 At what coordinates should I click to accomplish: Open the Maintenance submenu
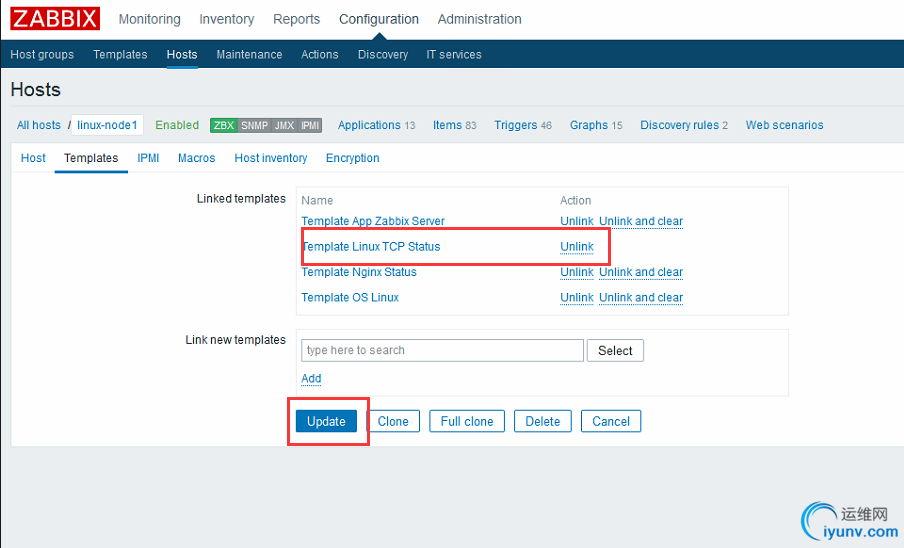coord(249,54)
